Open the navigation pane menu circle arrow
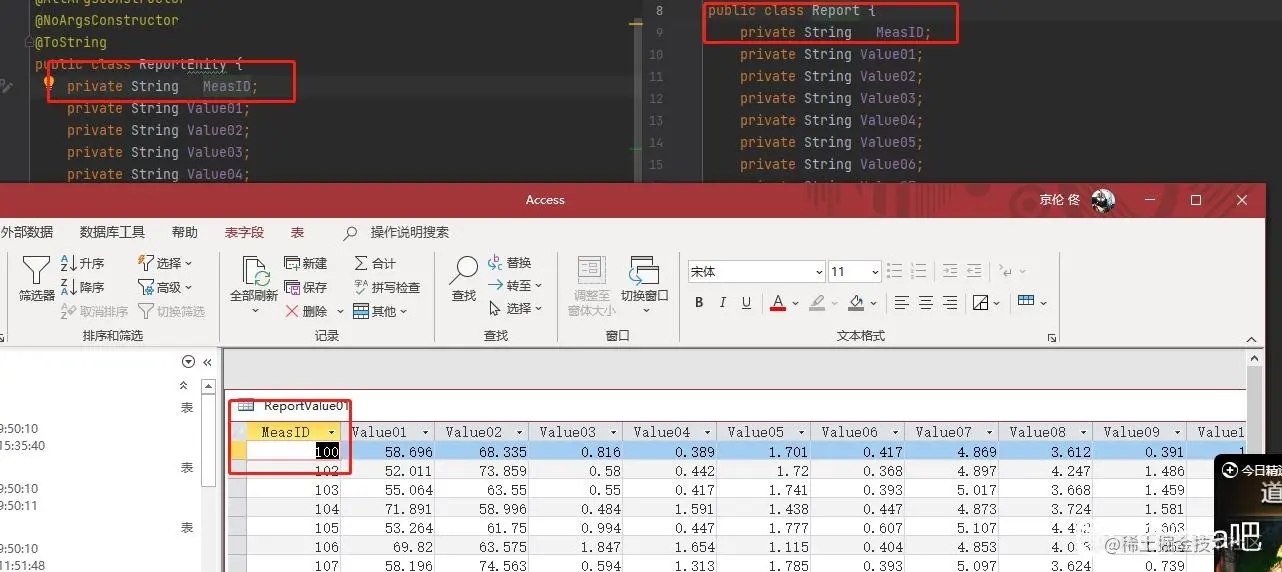This screenshot has height=572, width=1282. click(x=188, y=362)
